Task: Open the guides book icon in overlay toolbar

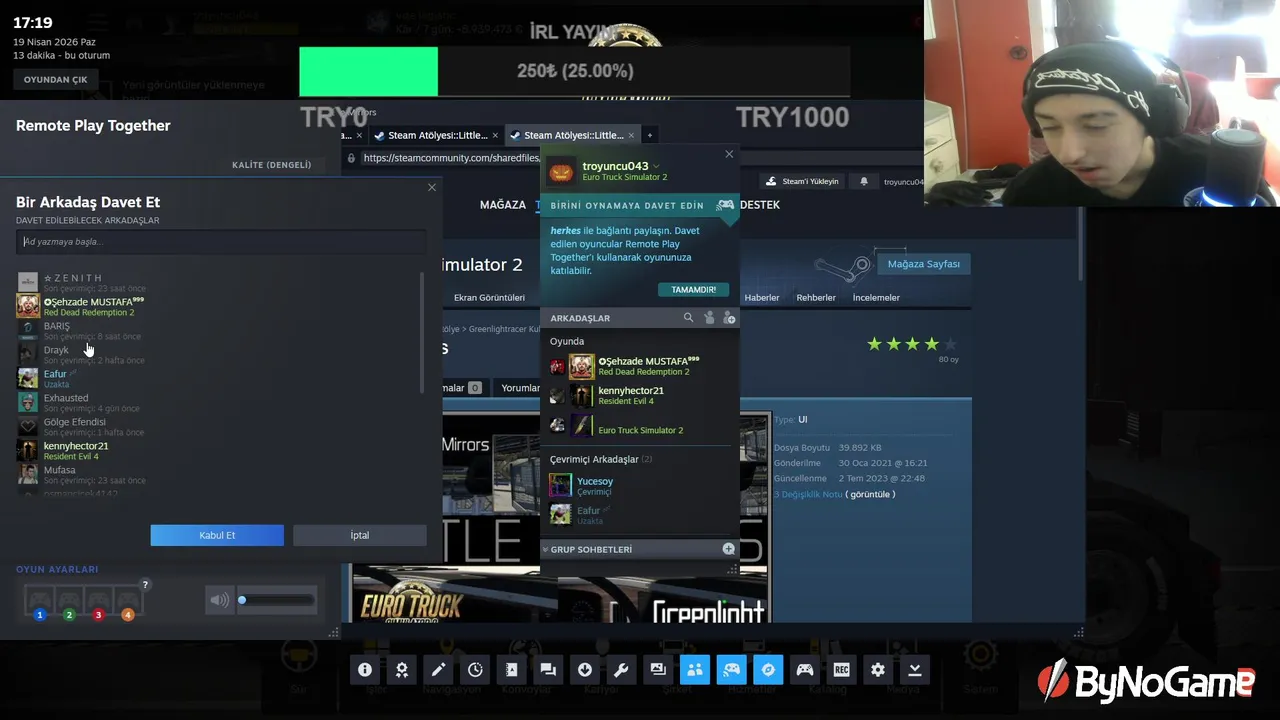Action: [511, 670]
